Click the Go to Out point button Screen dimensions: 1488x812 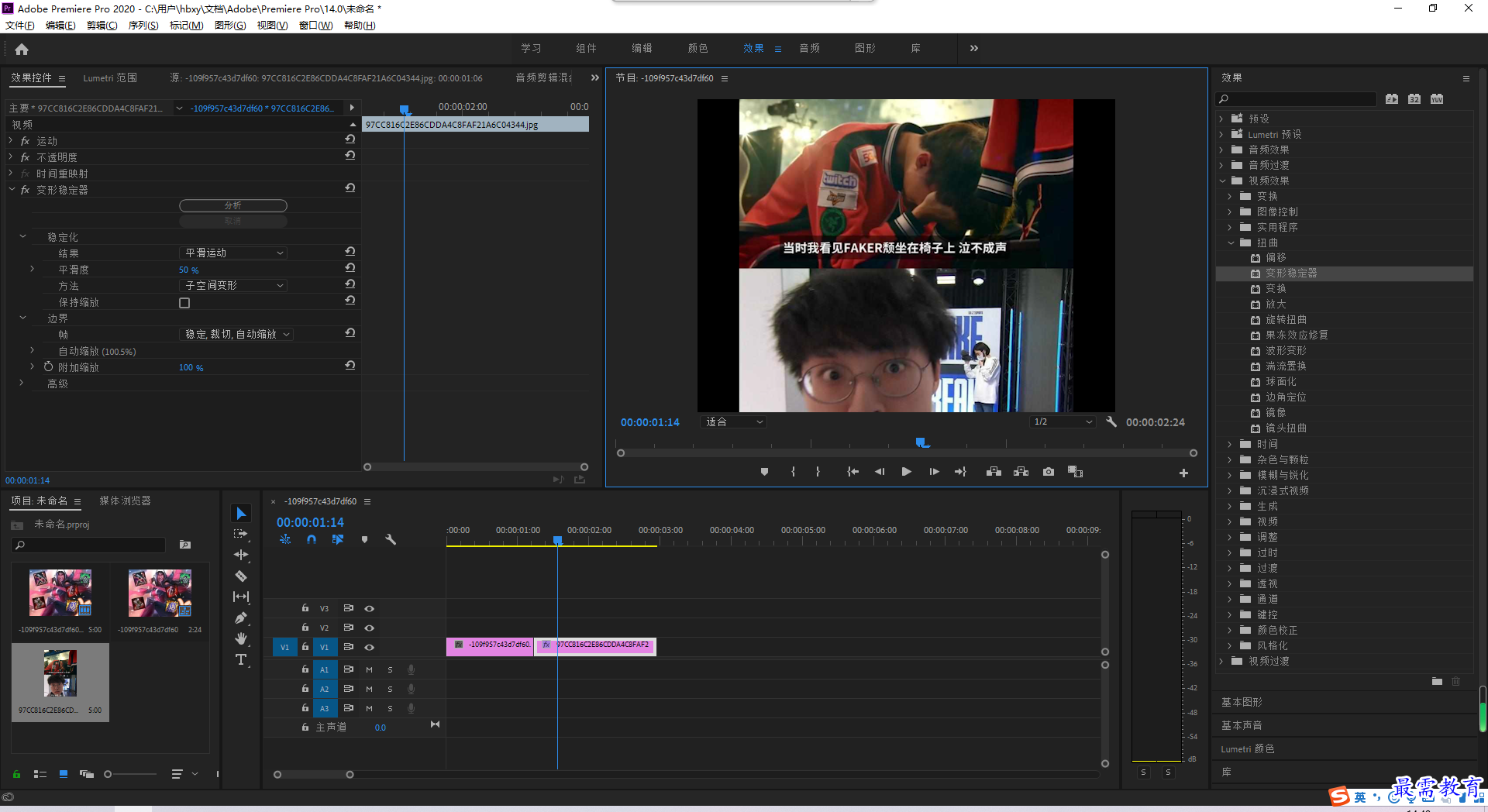pyautogui.click(x=960, y=472)
